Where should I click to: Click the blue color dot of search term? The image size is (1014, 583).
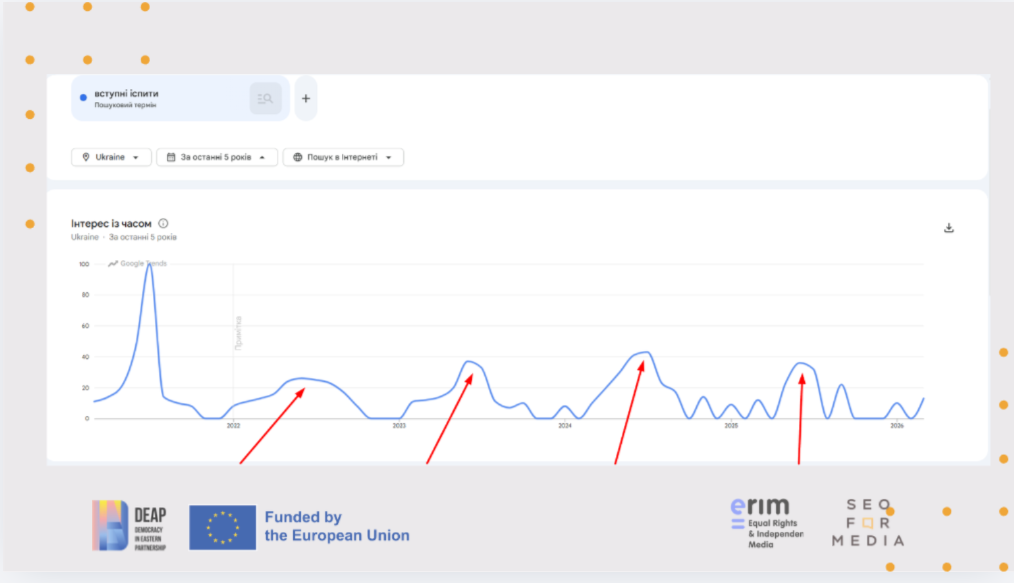click(83, 98)
